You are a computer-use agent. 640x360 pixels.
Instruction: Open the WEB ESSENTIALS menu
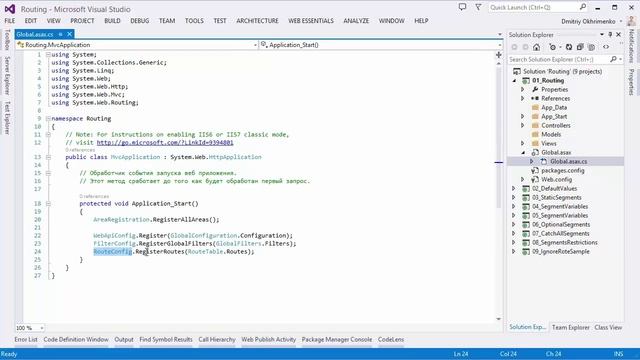point(311,21)
